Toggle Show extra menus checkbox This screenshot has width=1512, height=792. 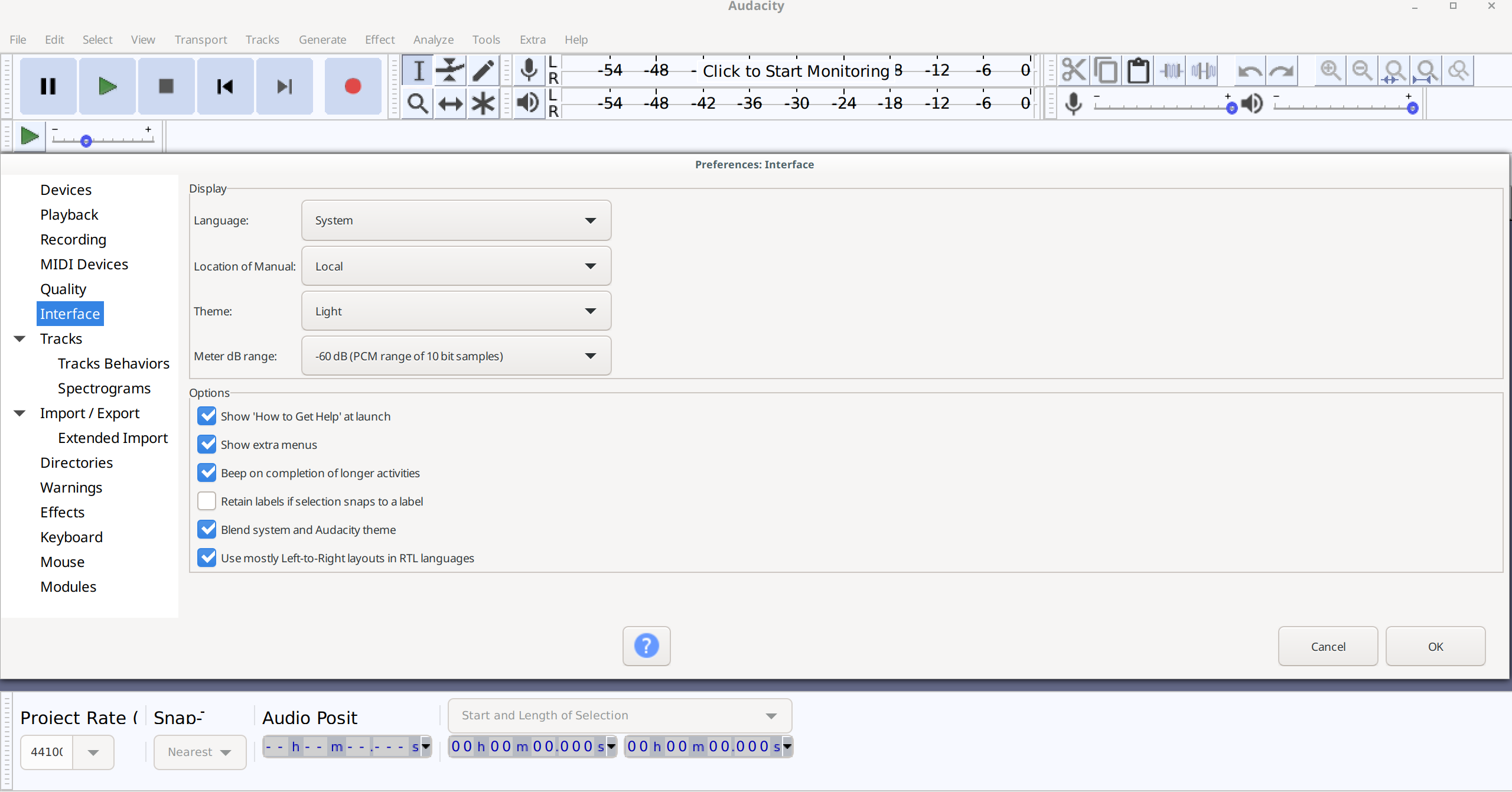point(207,444)
